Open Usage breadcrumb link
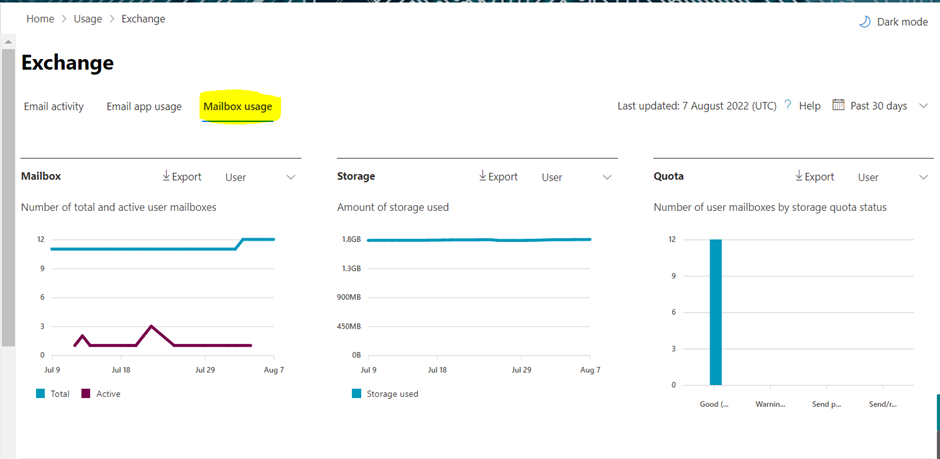Viewport: 940px width, 459px height. click(88, 19)
